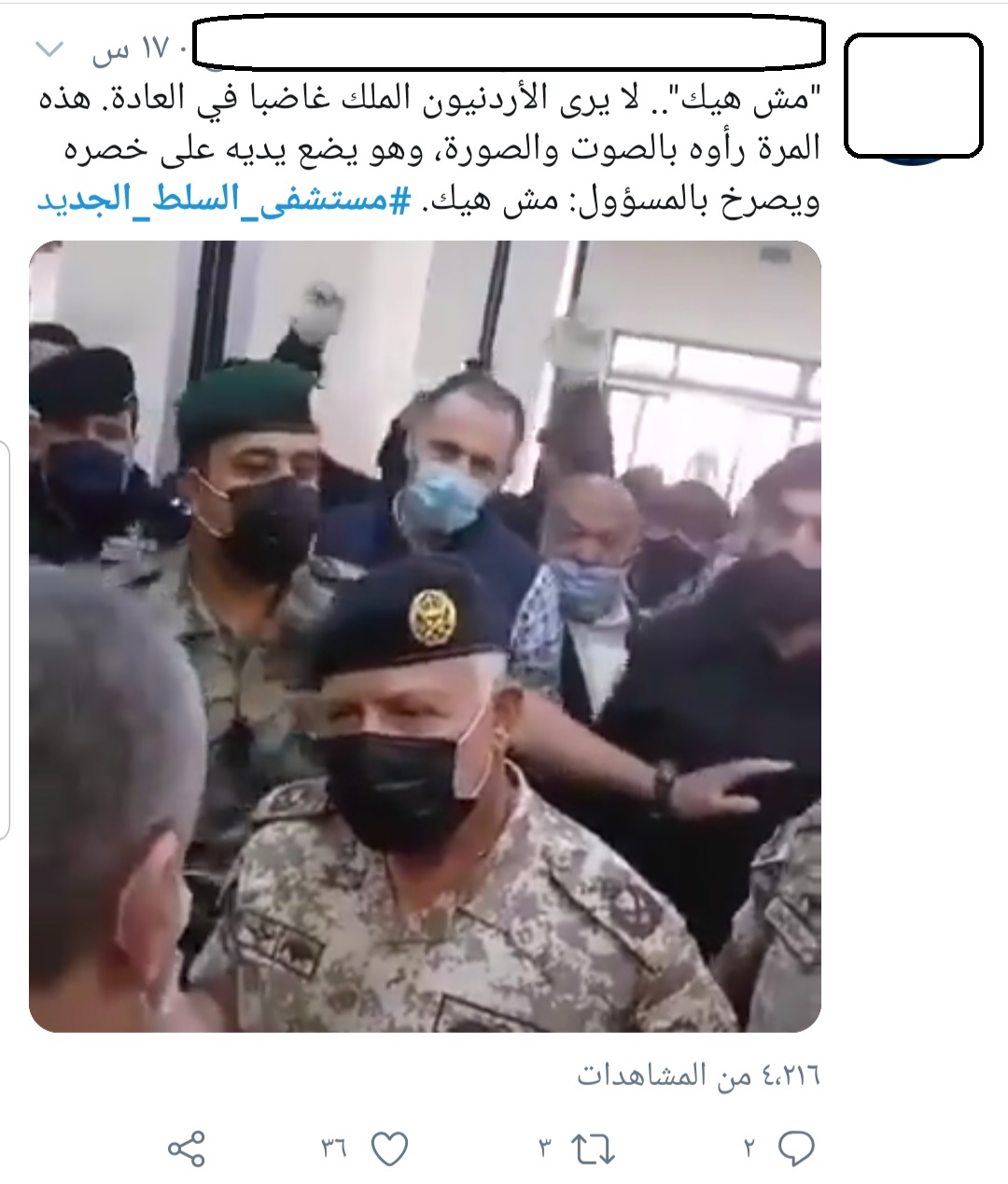The height and width of the screenshot is (1184, 1008).
Task: Retweet using the retweet arrows icon
Action: 592,1148
